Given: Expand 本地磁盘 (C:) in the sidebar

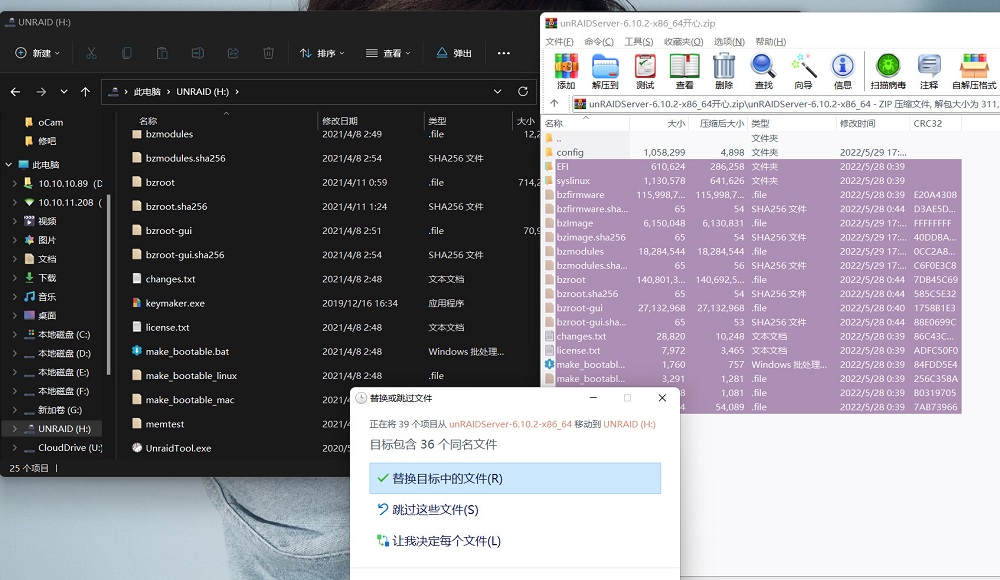Looking at the screenshot, I should point(15,334).
